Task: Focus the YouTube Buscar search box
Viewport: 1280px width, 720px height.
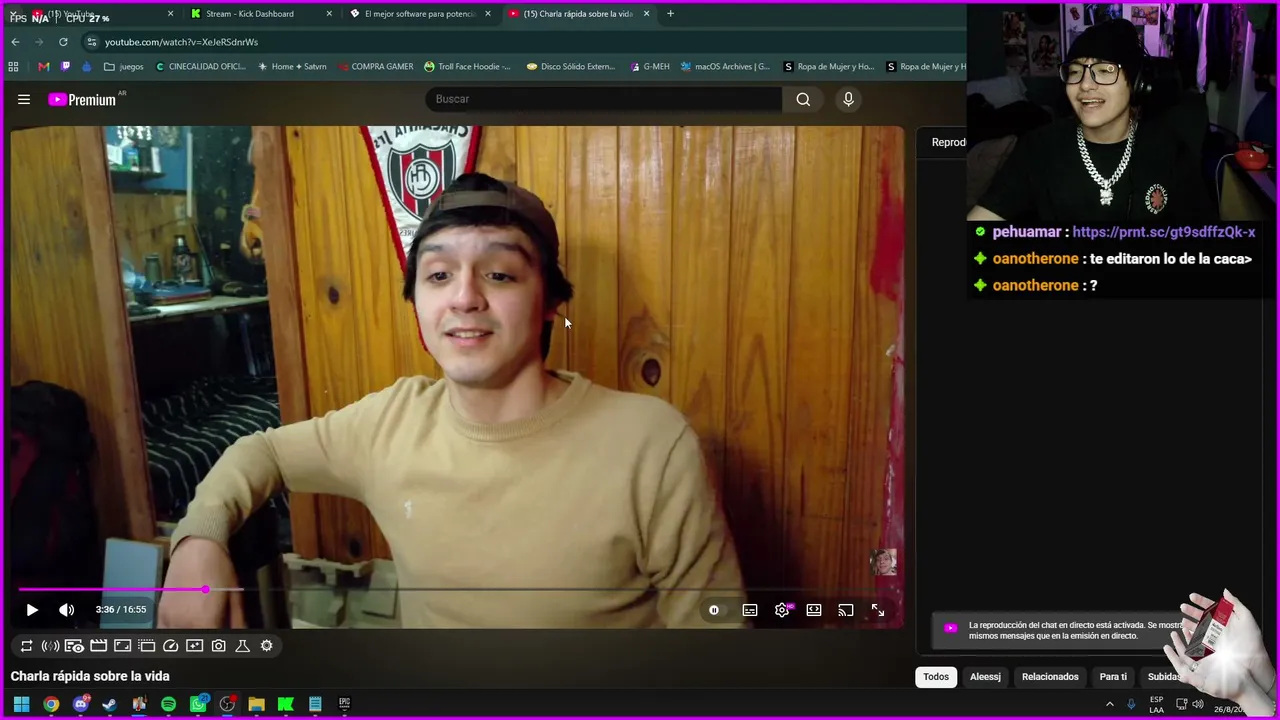Action: pyautogui.click(x=605, y=99)
